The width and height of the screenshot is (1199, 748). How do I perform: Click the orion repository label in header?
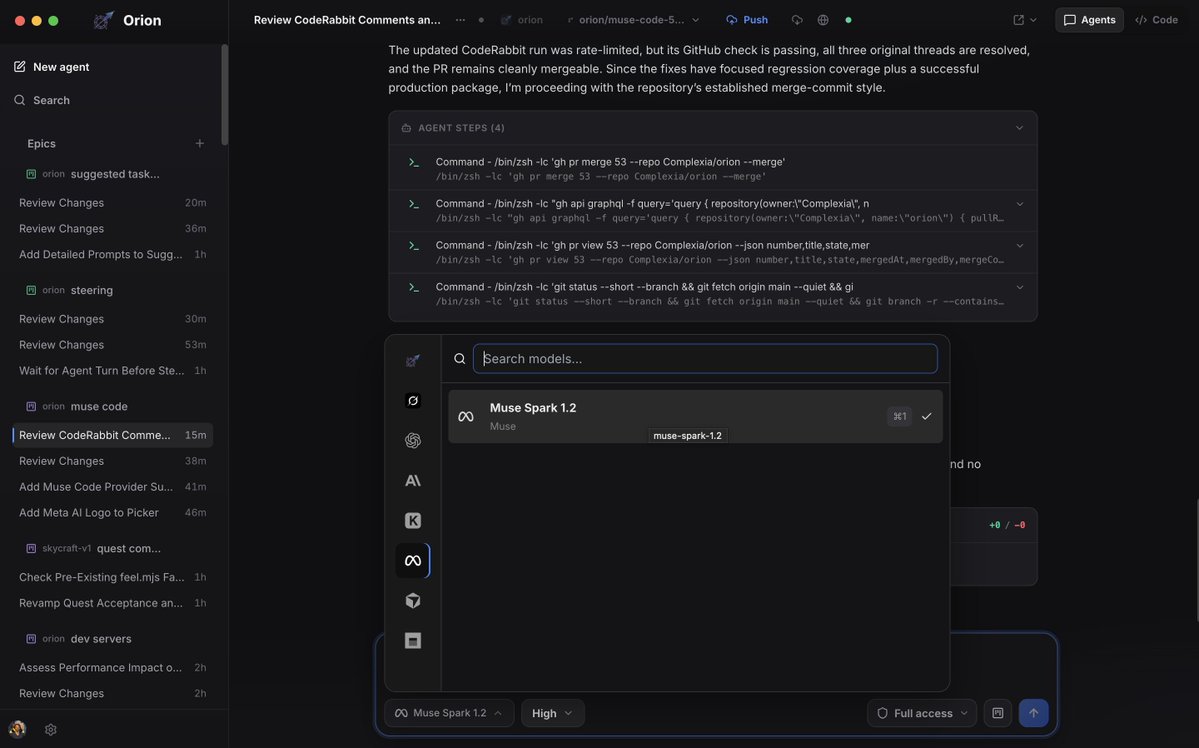pyautogui.click(x=522, y=20)
